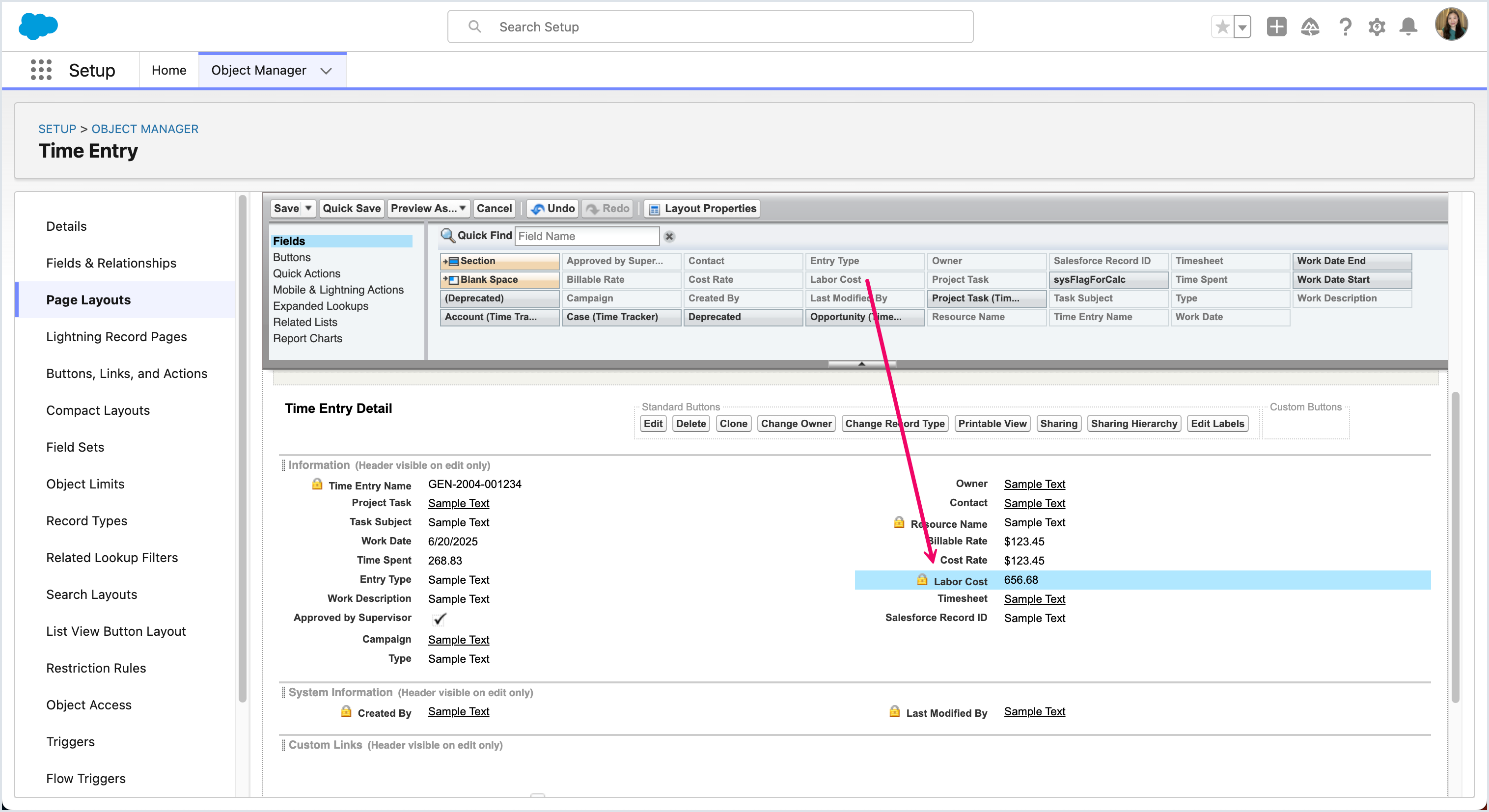Open Record Types in the sidebar
Screen dimensions: 1489x812
(x=87, y=521)
